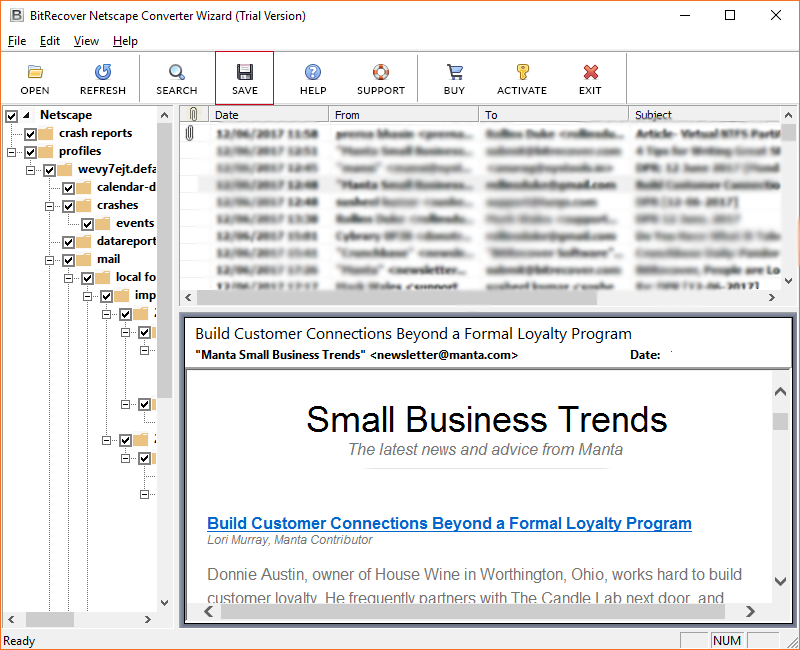Click the BUY cart icon
This screenshot has height=650, width=800.
click(454, 72)
